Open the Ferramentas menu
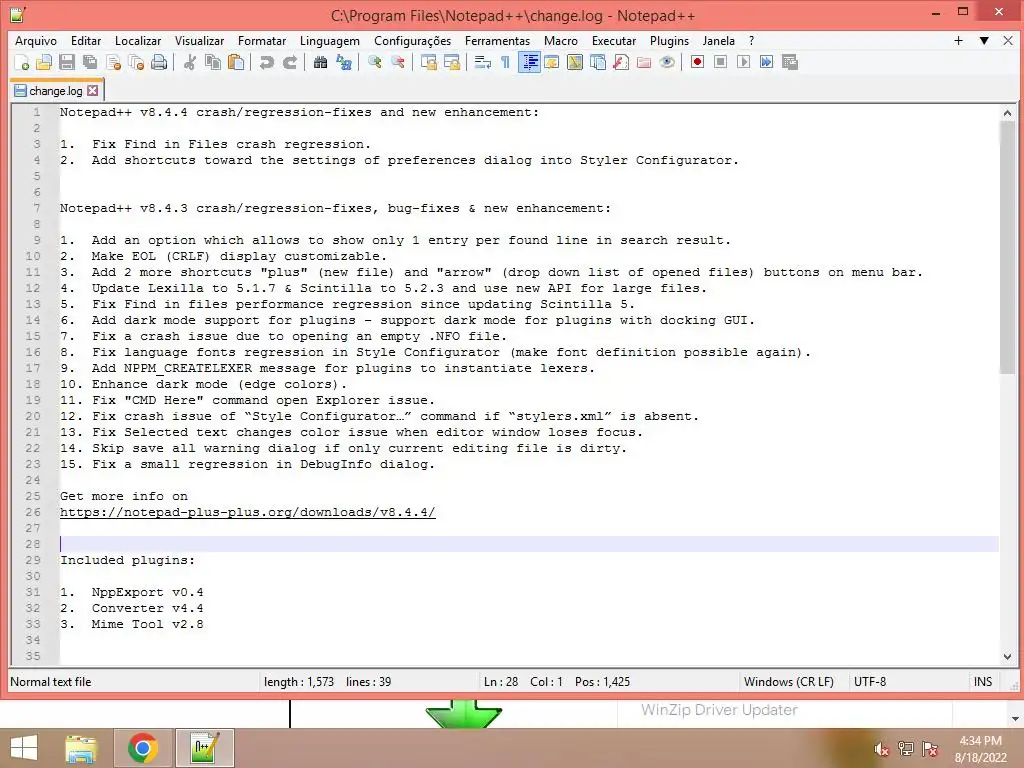1024x768 pixels. (x=498, y=40)
